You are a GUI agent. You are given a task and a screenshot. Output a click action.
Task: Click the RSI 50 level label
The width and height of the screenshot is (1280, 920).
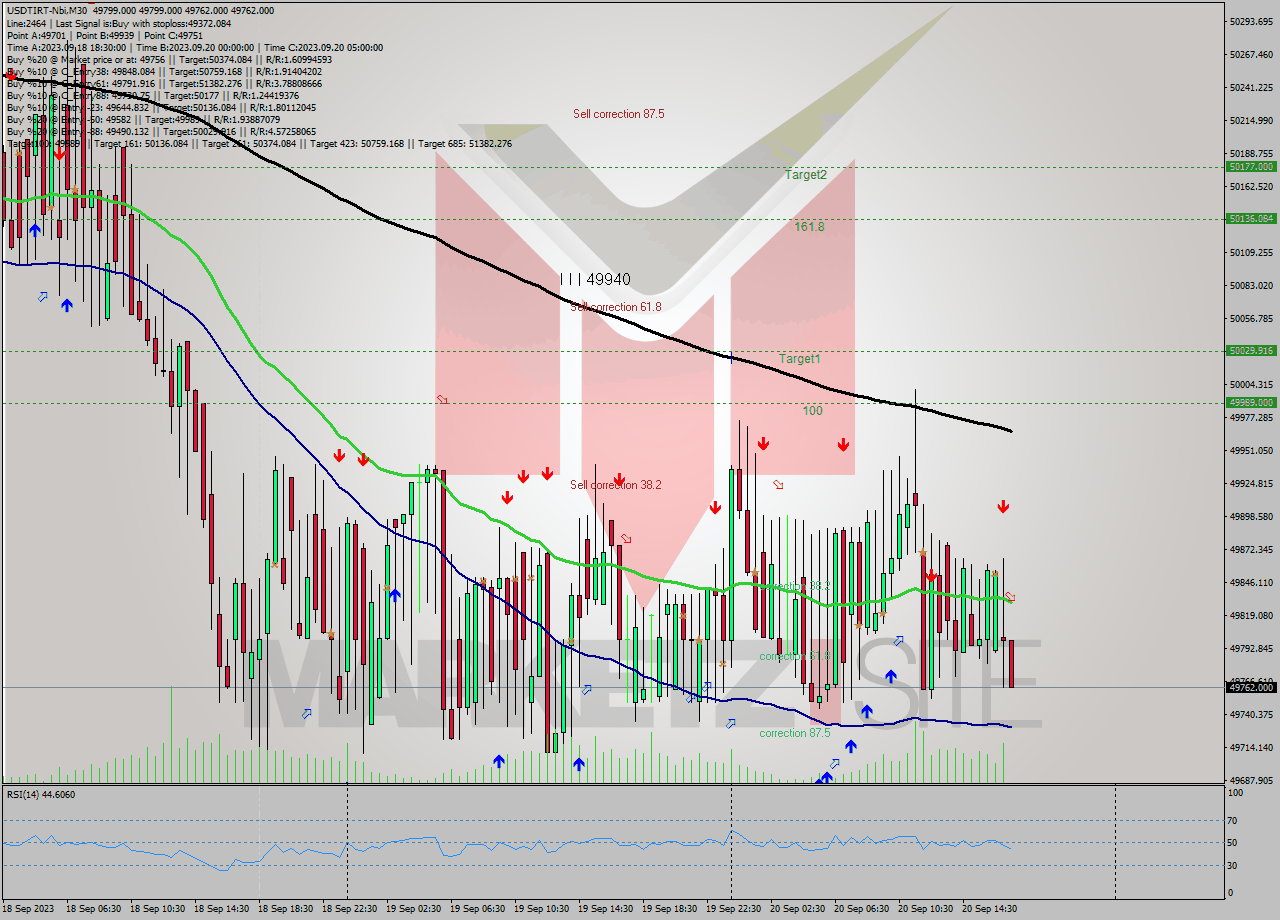pos(1233,842)
